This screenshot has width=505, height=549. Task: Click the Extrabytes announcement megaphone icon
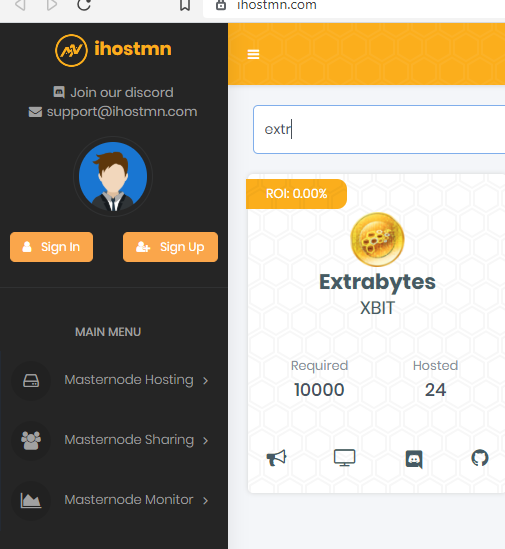[276, 457]
